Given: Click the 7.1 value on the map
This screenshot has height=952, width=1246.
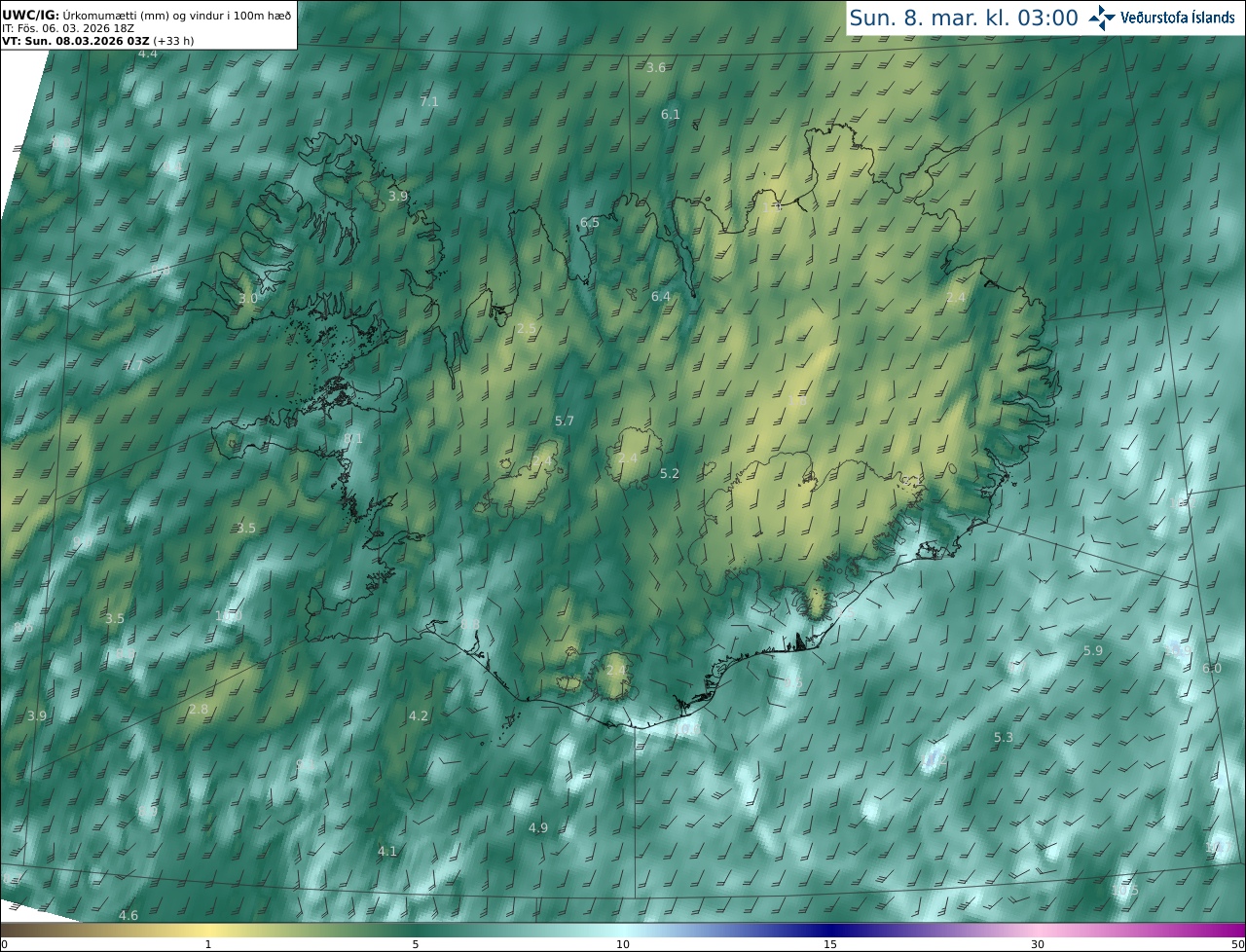Looking at the screenshot, I should point(429,101).
